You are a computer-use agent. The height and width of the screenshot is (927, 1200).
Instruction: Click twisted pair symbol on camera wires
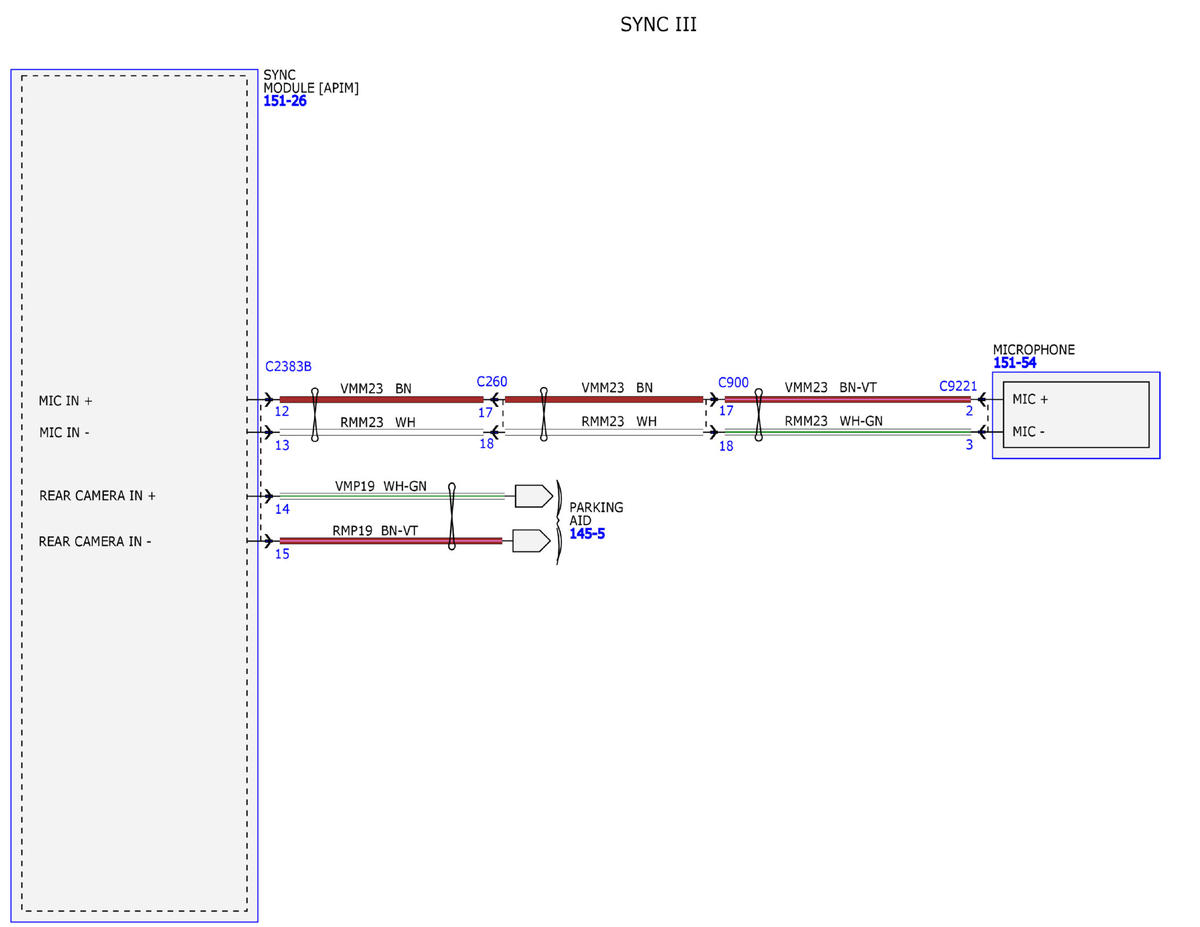click(452, 516)
